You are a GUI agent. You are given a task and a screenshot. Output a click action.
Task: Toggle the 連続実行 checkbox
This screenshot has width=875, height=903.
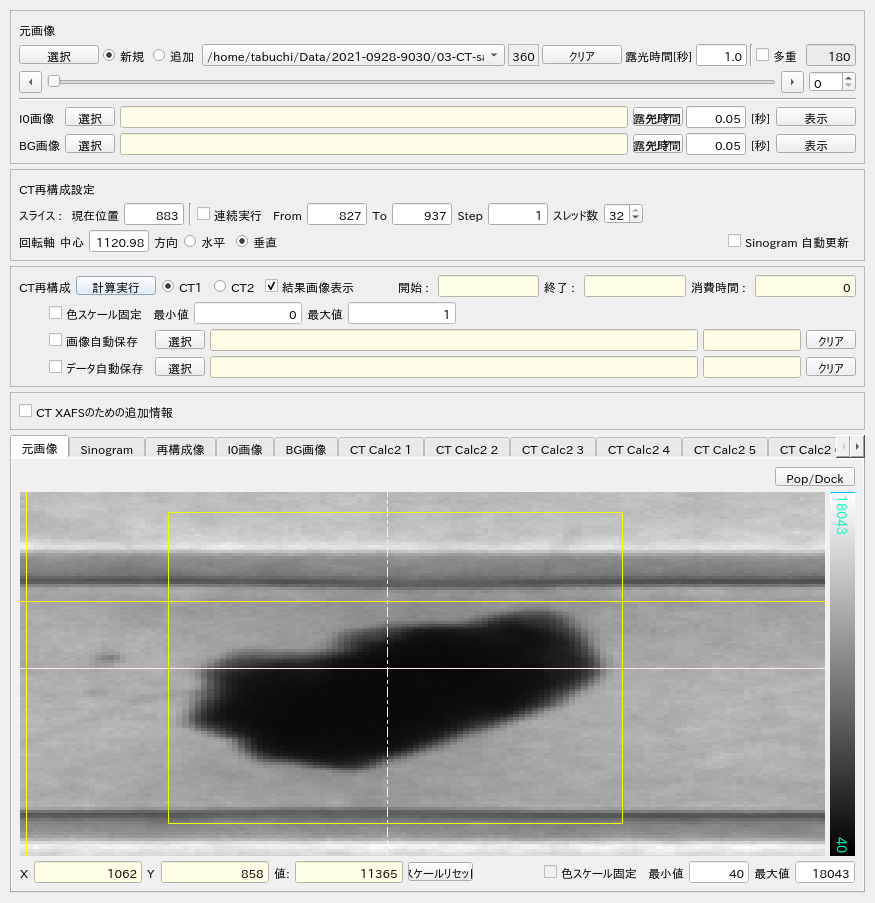pyautogui.click(x=204, y=215)
